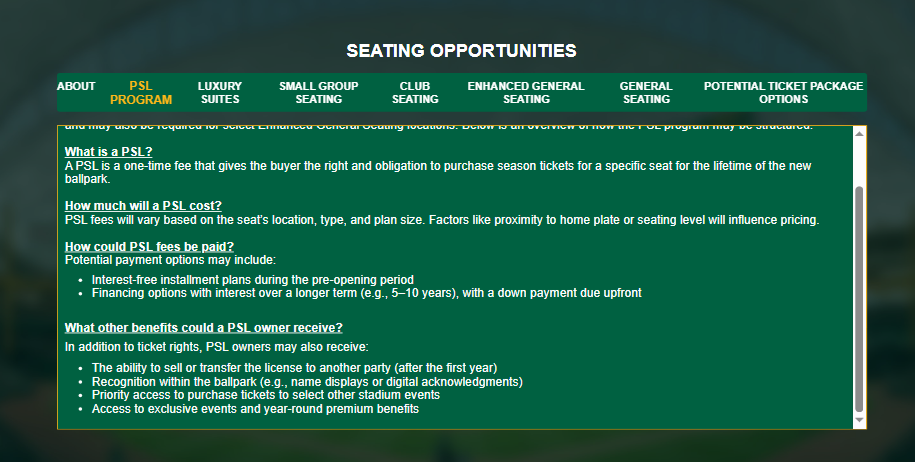This screenshot has height=462, width=915.
Task: Select the PSL Program tab
Action: (x=141, y=93)
